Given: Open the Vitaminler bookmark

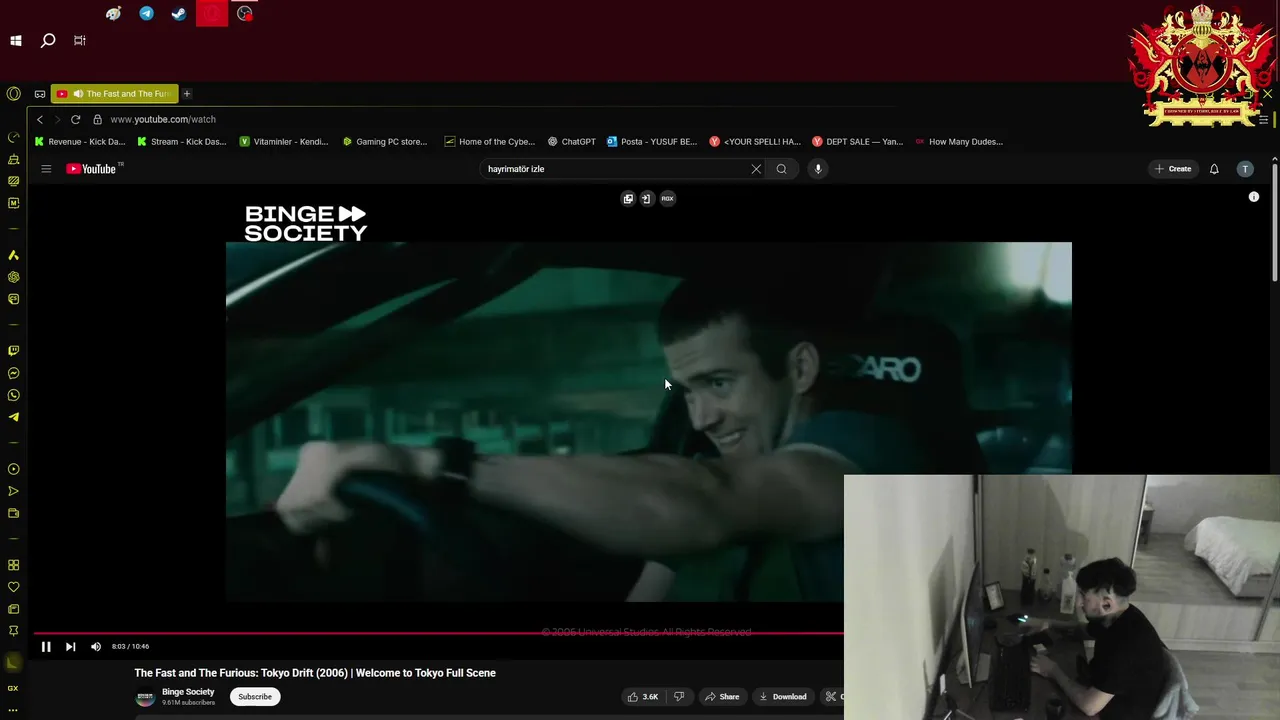Looking at the screenshot, I should click(x=284, y=141).
